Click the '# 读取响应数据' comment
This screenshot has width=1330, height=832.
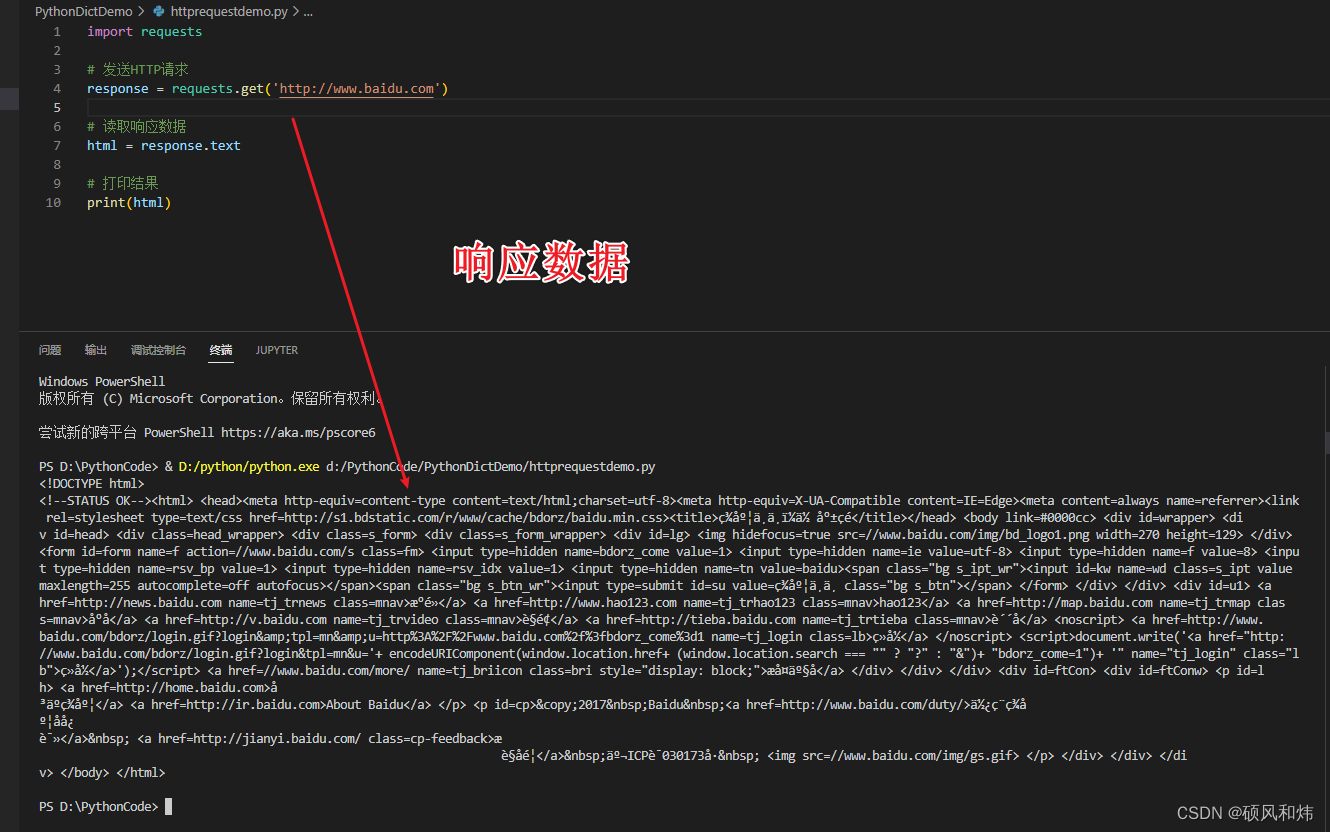click(136, 127)
